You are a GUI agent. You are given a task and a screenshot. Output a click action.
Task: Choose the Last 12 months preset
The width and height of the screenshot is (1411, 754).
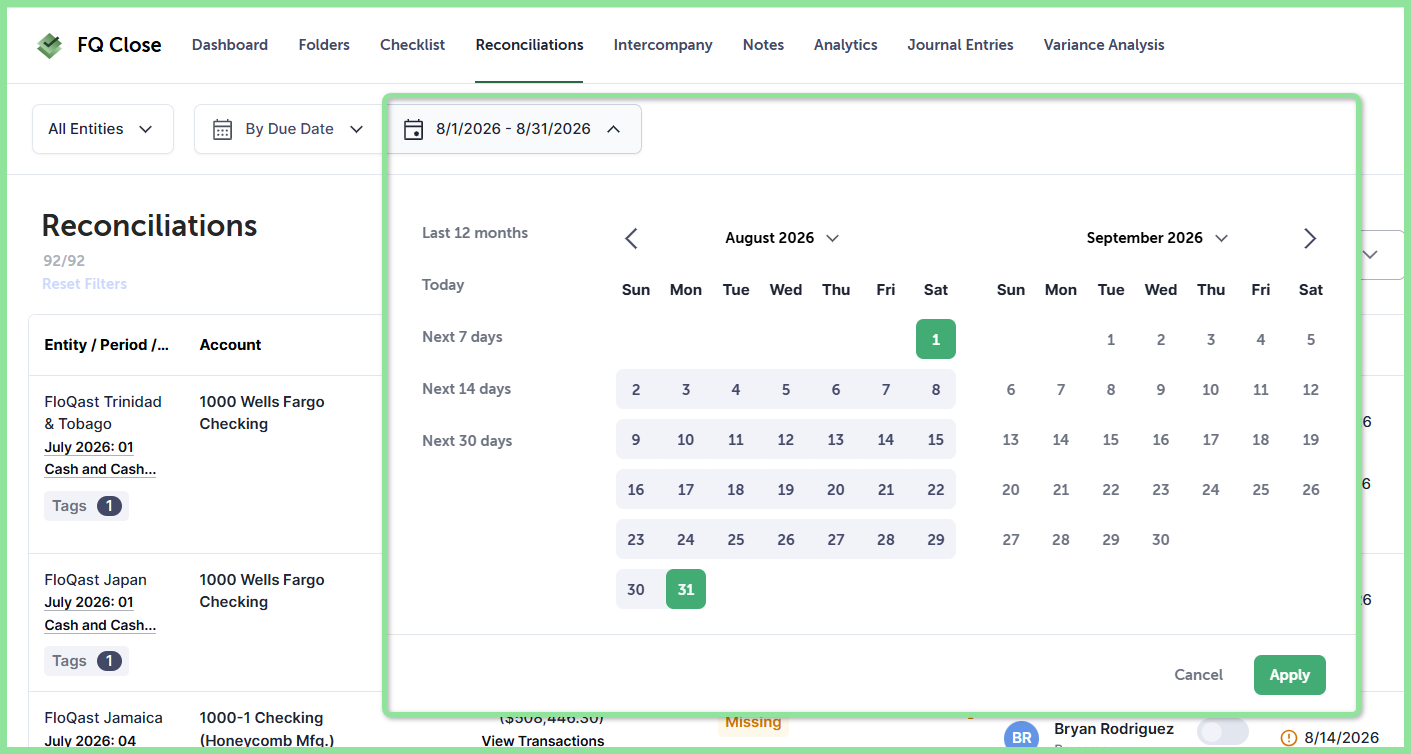click(x=475, y=233)
